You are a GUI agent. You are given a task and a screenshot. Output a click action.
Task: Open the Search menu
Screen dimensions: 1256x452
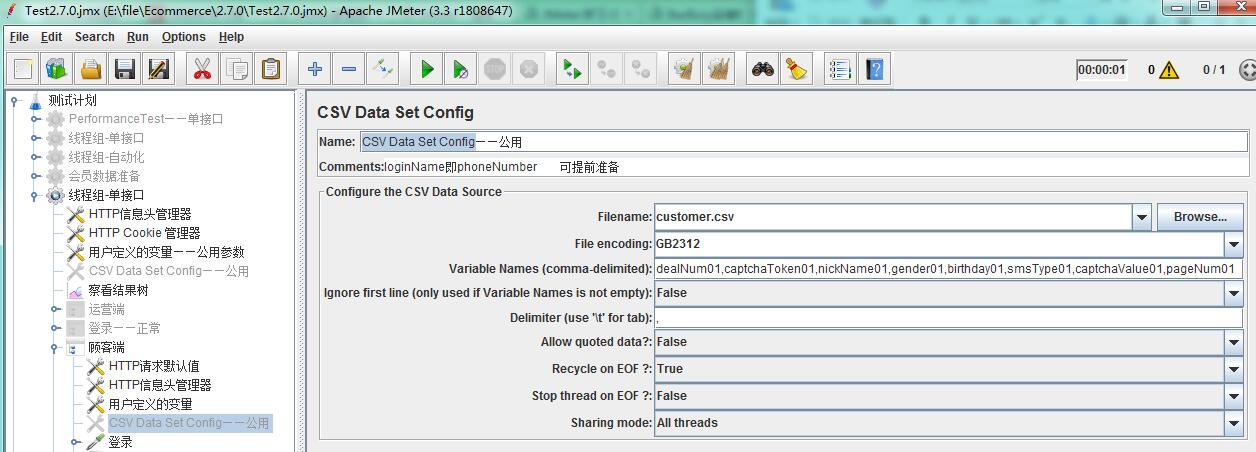point(95,37)
